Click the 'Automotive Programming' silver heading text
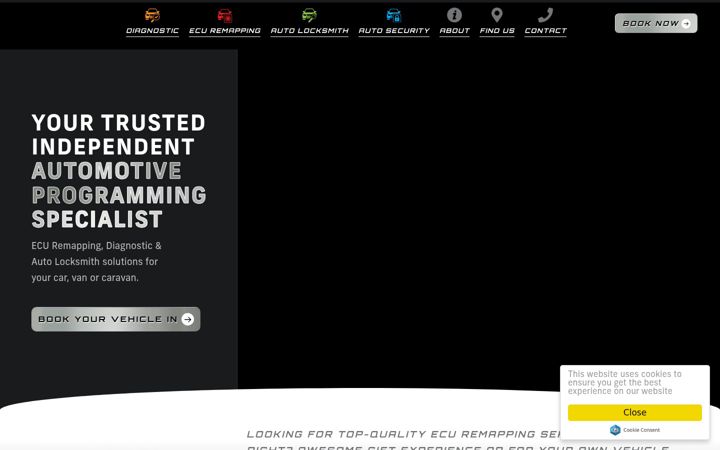The image size is (720, 450). click(x=119, y=183)
